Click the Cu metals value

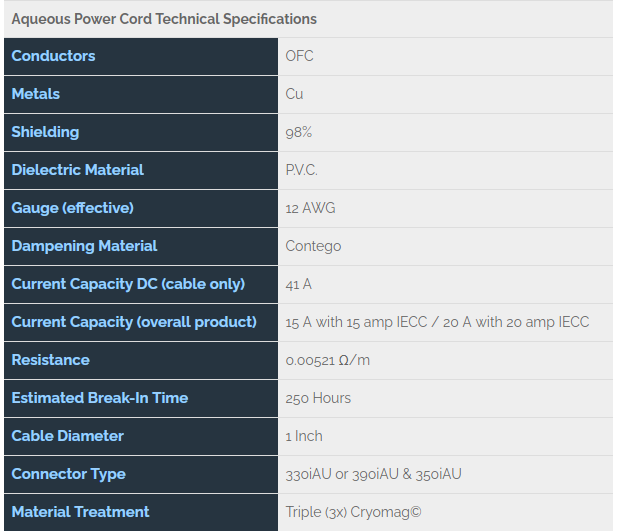click(x=294, y=94)
